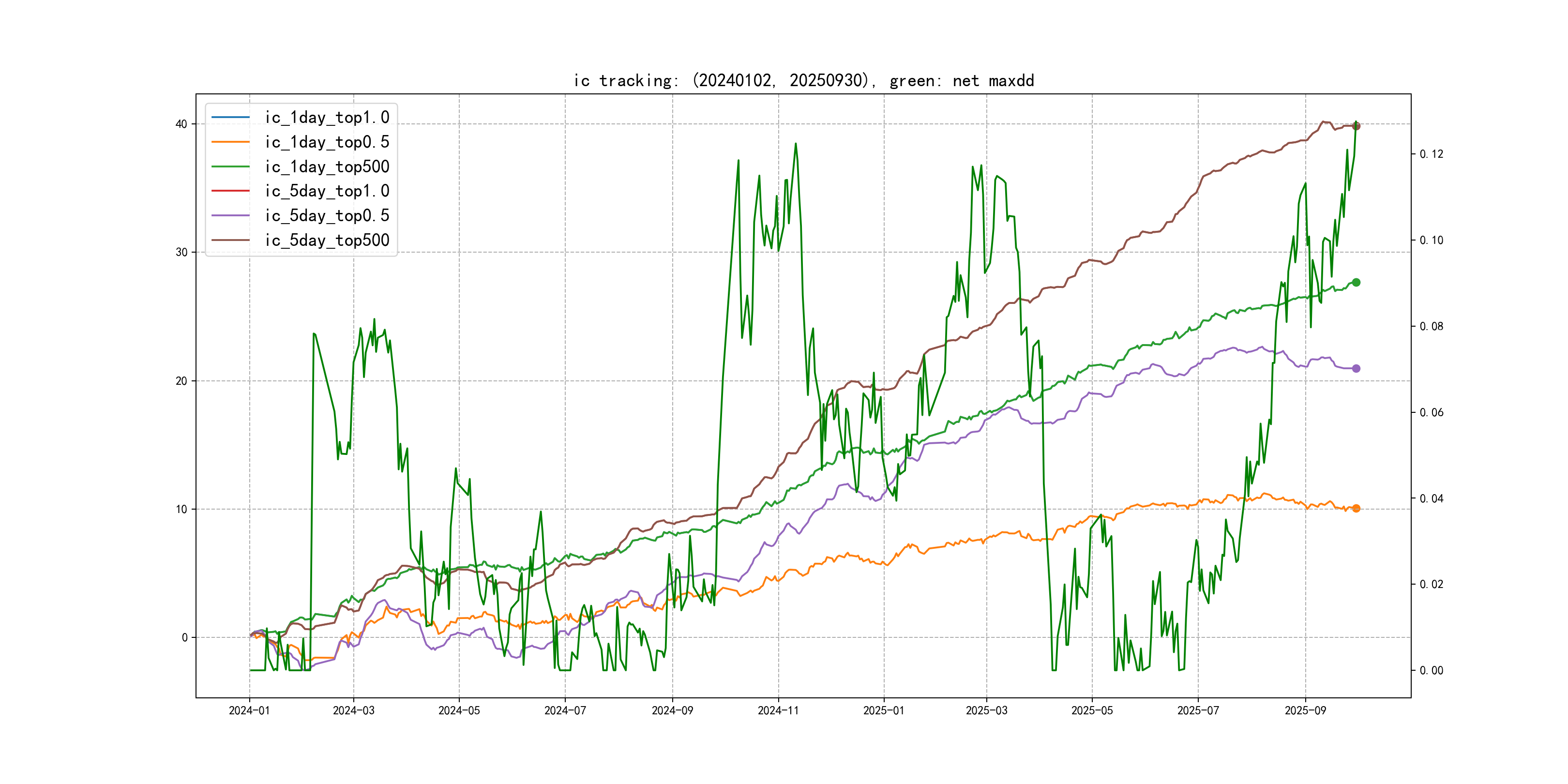Click the ic_1day_top1.0 legend label
The height and width of the screenshot is (784, 1568).
coord(327,117)
